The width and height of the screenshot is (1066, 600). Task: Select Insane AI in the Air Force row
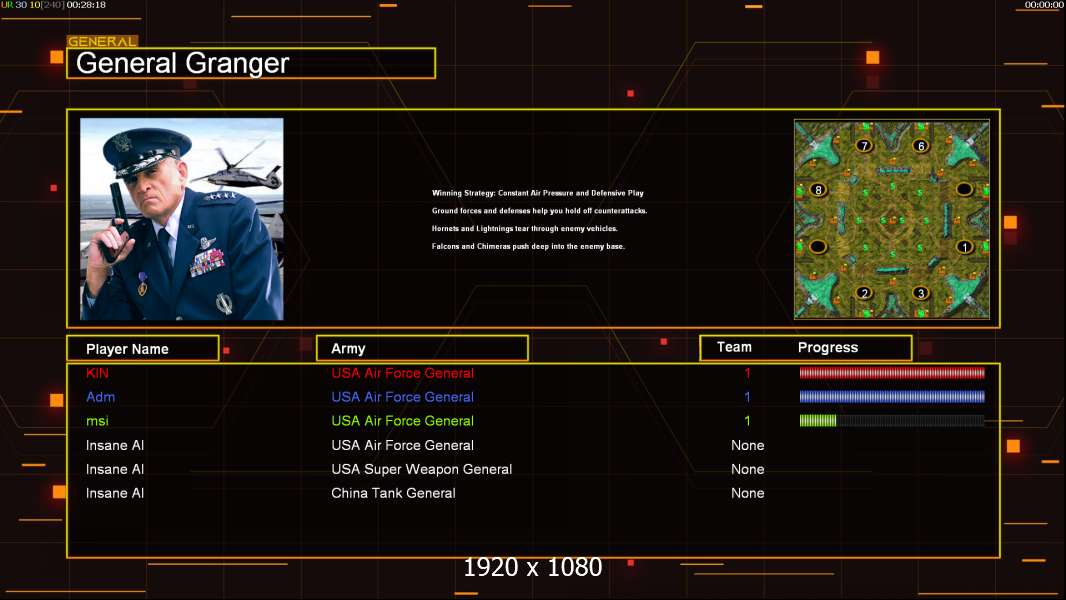[x=115, y=445]
